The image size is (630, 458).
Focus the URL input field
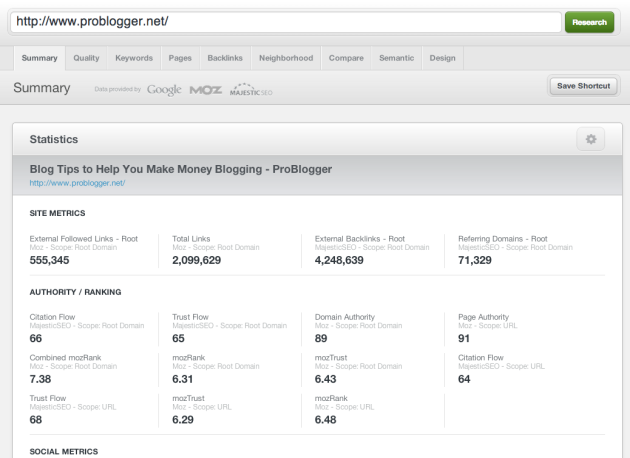[286, 22]
